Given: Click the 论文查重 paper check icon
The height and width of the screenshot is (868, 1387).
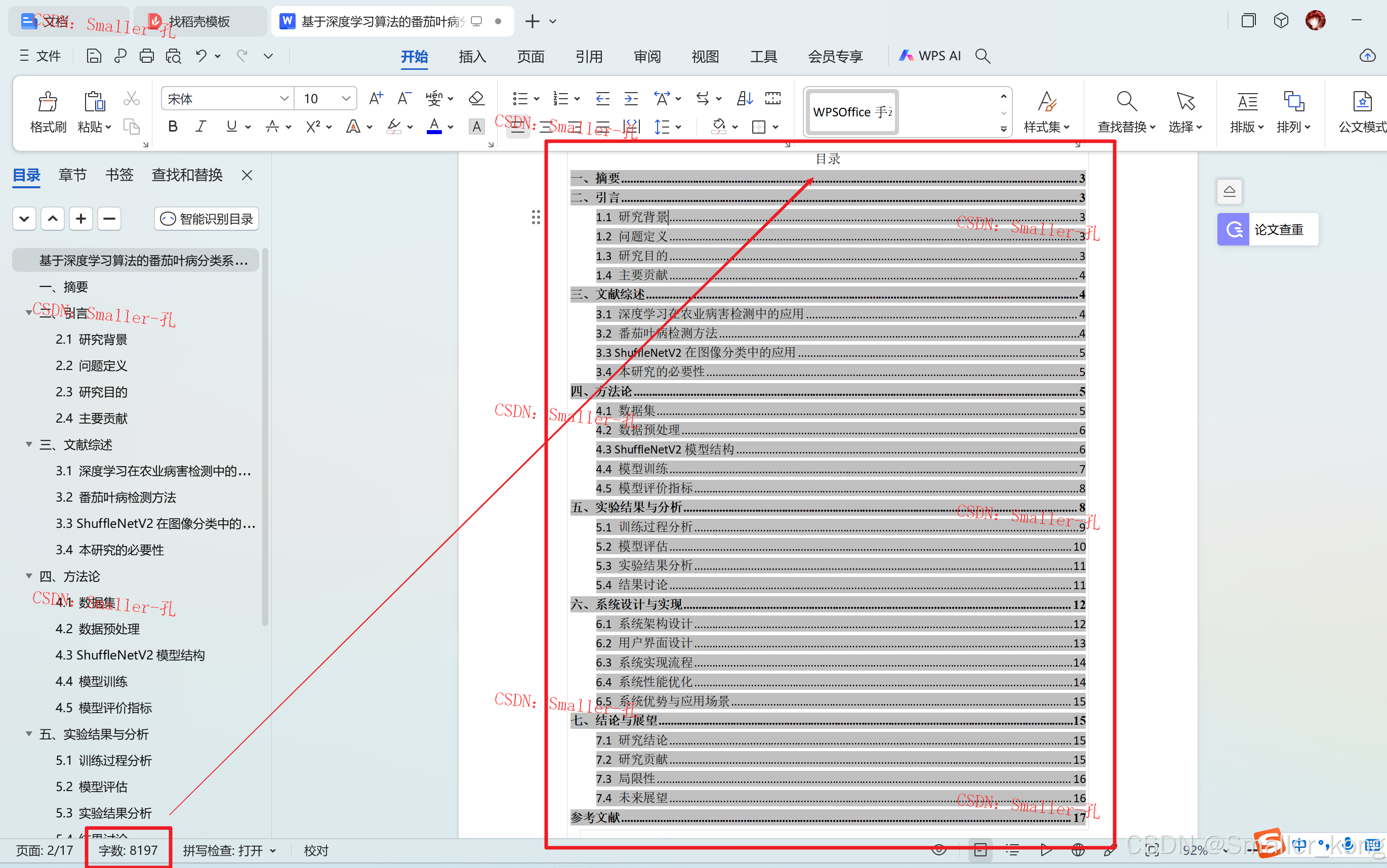Looking at the screenshot, I should pos(1233,230).
